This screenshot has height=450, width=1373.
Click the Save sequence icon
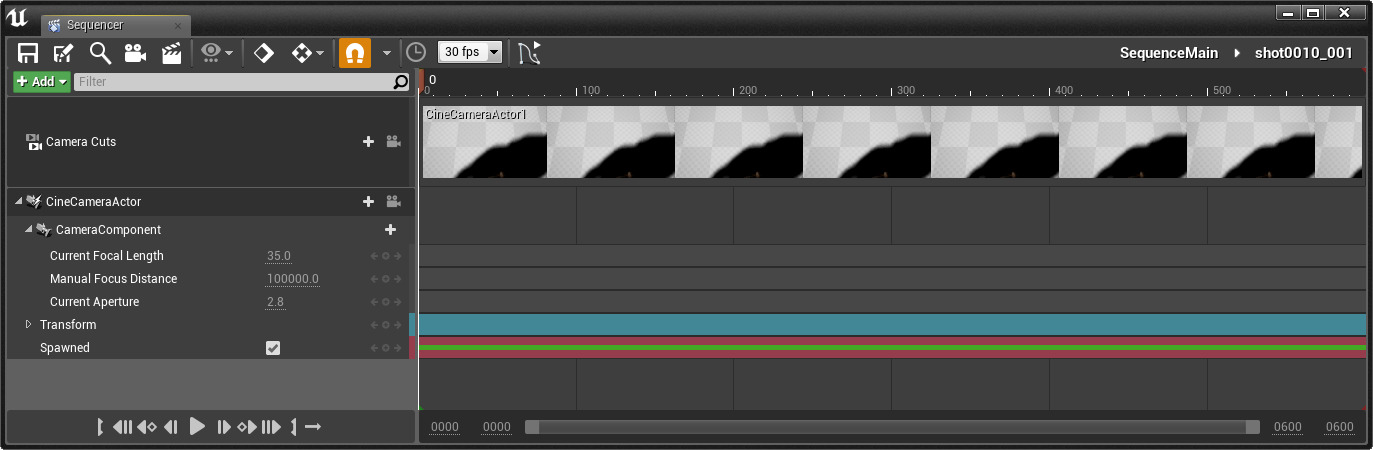click(28, 53)
